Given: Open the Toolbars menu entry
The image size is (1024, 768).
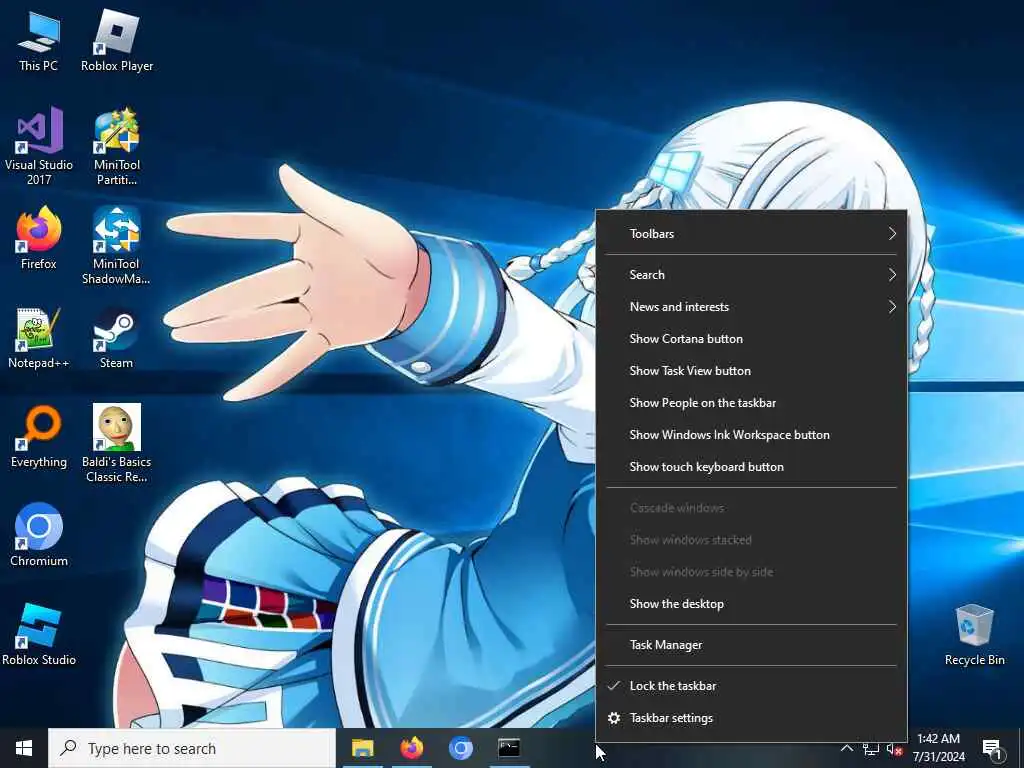Looking at the screenshot, I should pos(752,234).
